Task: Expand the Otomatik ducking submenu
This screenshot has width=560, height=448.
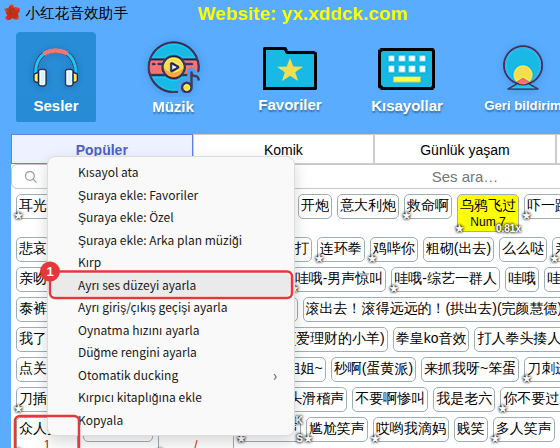Action: click(x=171, y=375)
